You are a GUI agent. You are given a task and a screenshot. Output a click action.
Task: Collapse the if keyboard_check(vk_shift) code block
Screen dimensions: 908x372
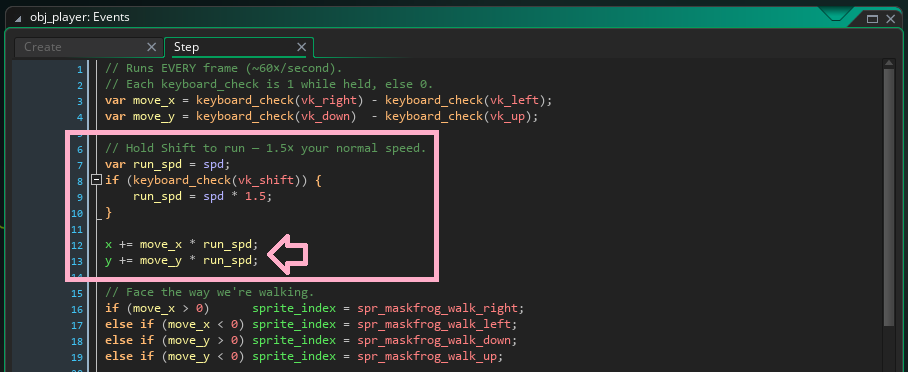click(x=97, y=180)
